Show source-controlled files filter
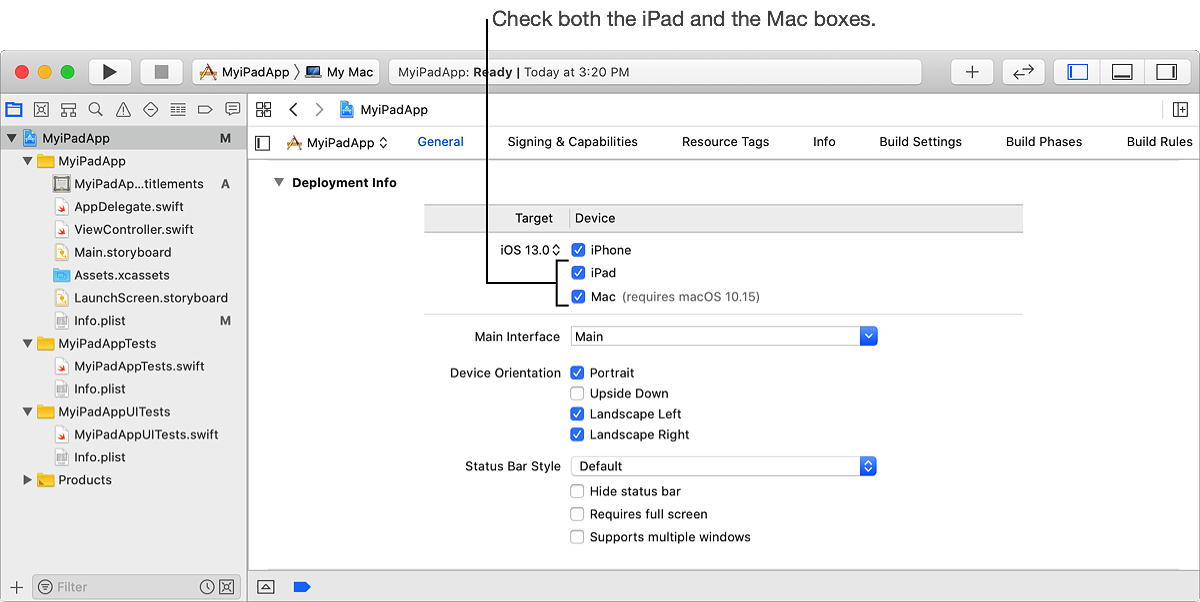The width and height of the screenshot is (1200, 602). pos(227,587)
